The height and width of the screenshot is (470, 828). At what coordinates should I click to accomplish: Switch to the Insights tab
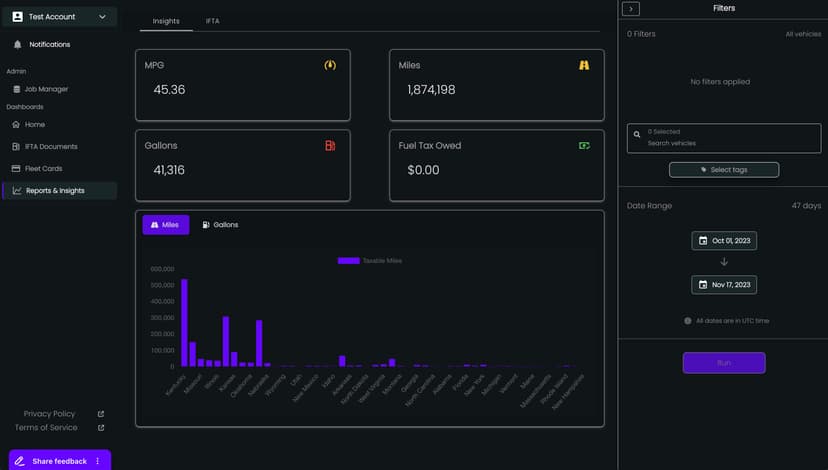click(x=166, y=21)
